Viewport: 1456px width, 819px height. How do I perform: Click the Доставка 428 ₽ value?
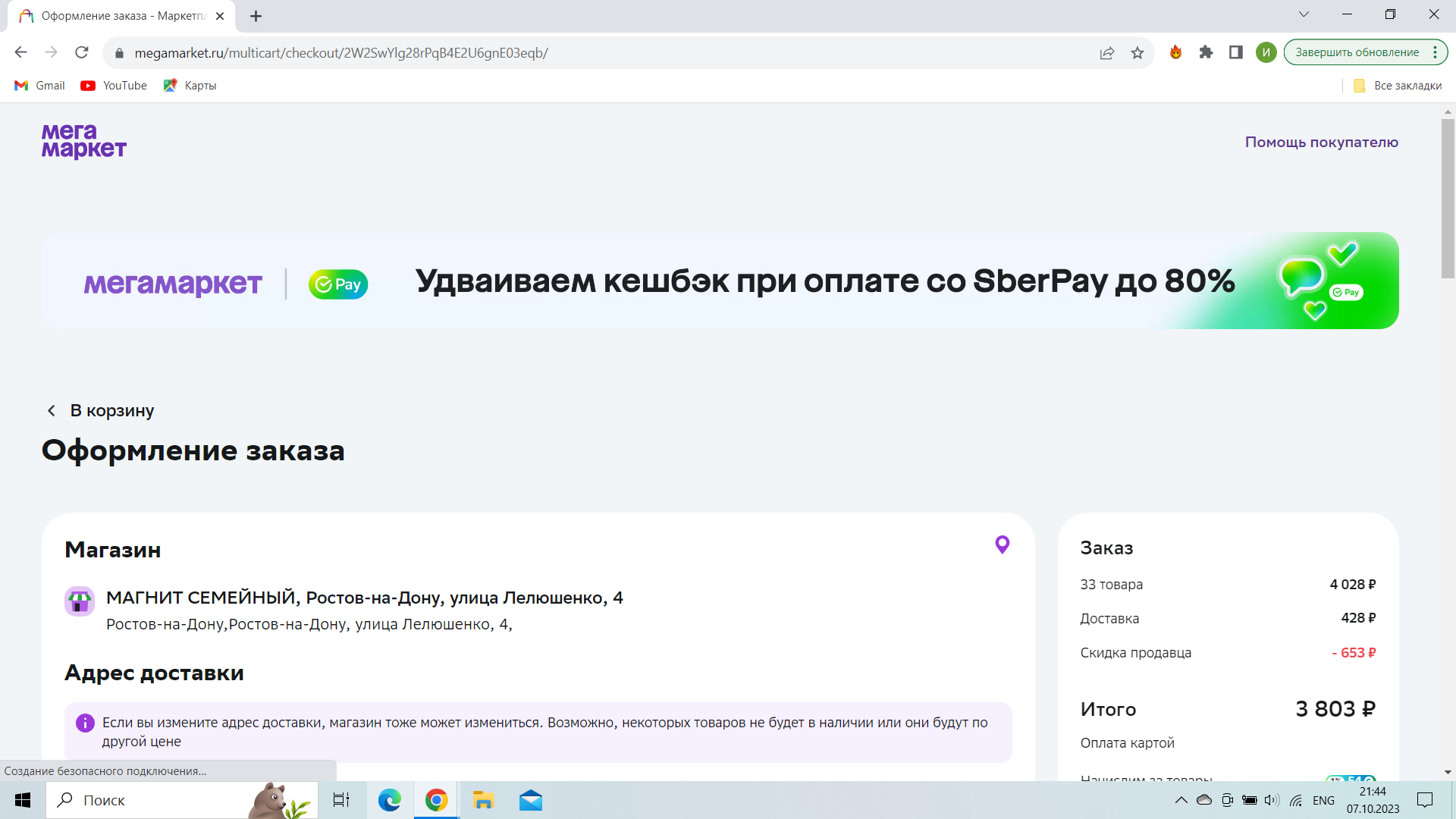(1358, 618)
